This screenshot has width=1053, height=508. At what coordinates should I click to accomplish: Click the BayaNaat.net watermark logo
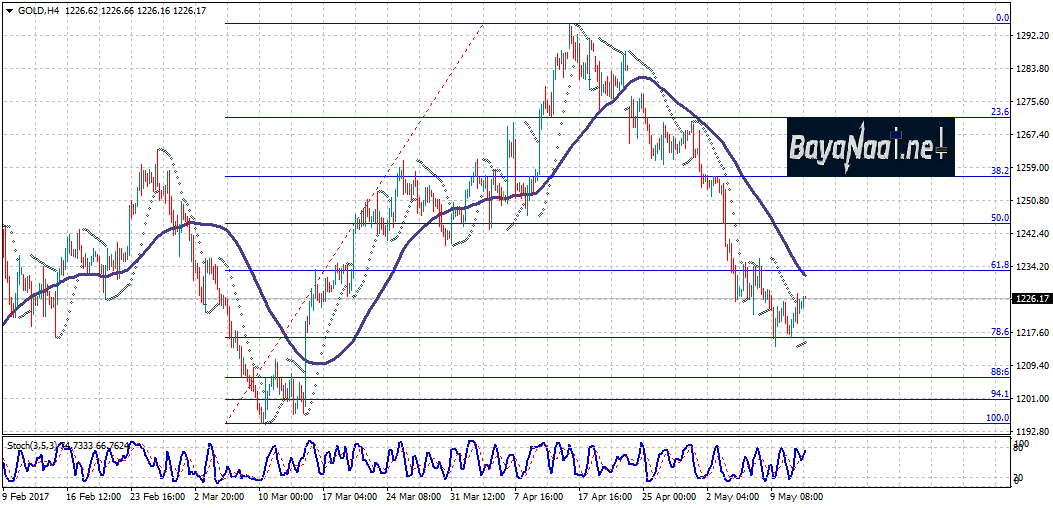click(x=870, y=147)
